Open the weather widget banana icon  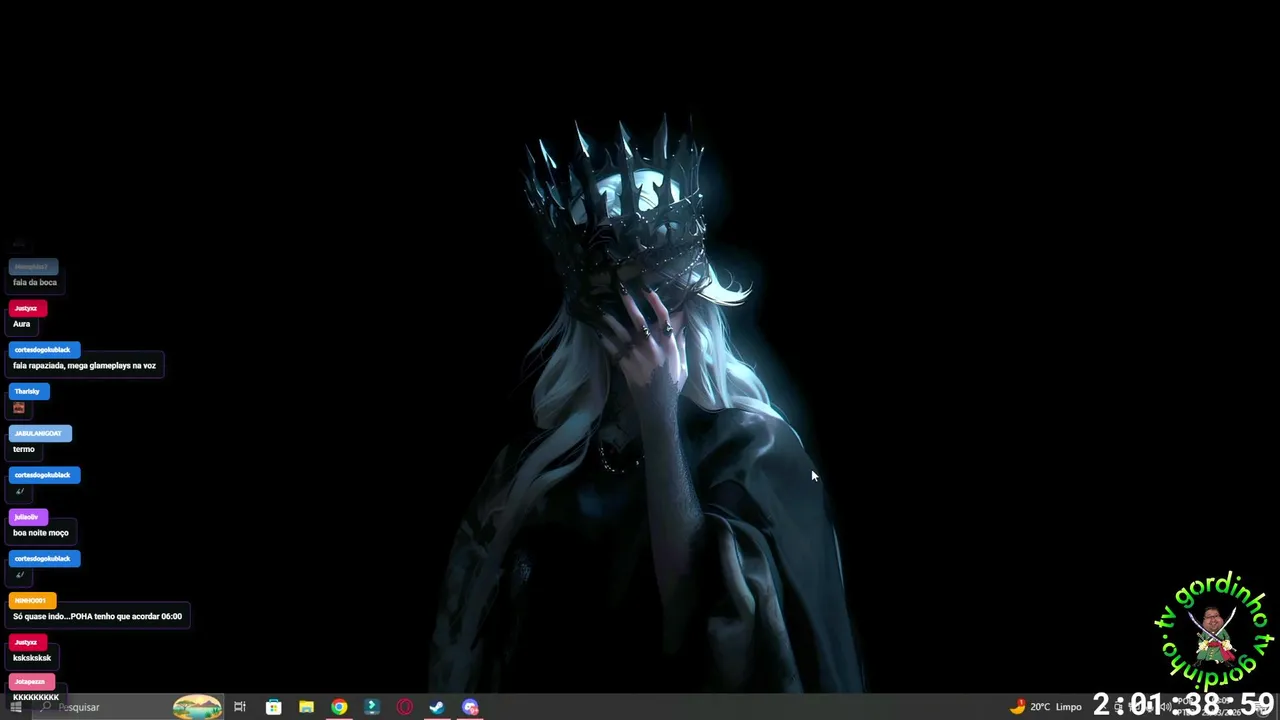[1018, 706]
